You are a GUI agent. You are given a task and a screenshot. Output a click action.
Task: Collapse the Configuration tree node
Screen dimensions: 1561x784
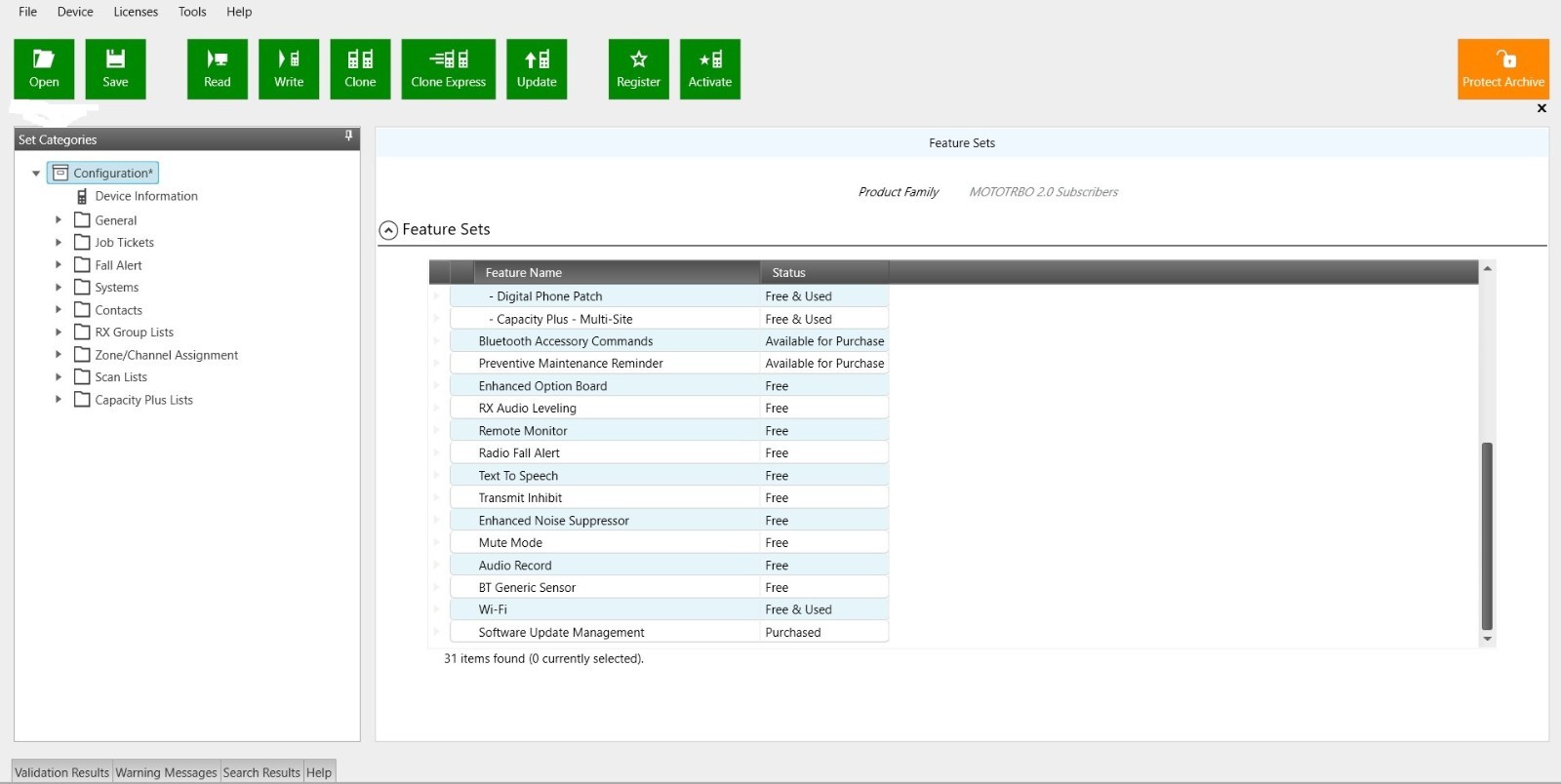36,174
